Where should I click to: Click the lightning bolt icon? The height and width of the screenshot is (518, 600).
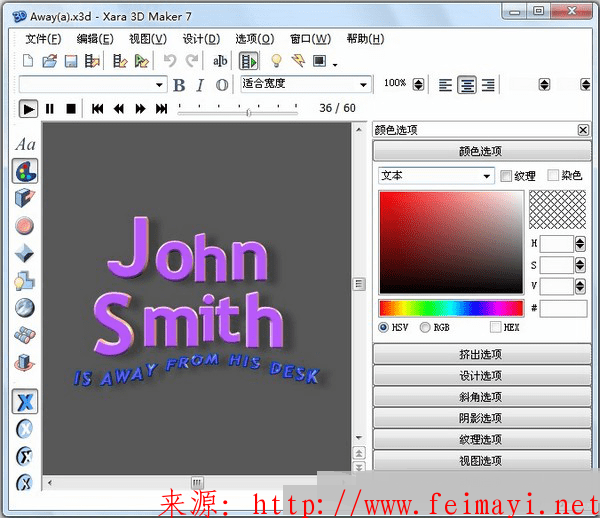pyautogui.click(x=298, y=61)
